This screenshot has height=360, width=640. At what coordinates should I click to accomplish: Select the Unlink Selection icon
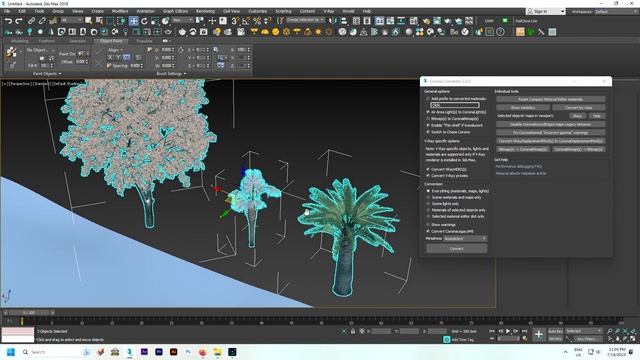click(x=42, y=20)
